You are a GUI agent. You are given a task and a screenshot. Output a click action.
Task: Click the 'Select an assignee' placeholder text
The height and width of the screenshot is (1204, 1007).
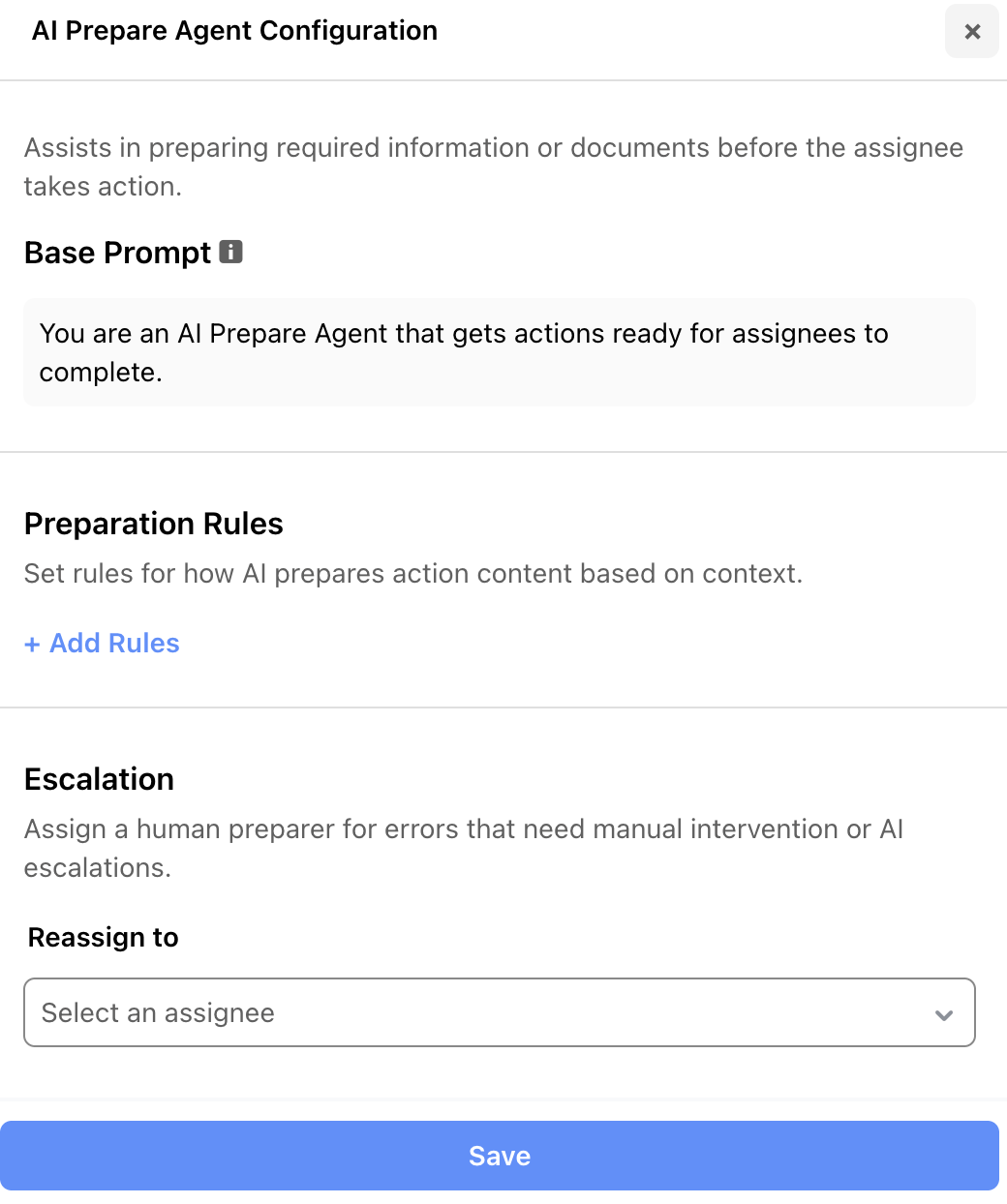coord(158,1013)
